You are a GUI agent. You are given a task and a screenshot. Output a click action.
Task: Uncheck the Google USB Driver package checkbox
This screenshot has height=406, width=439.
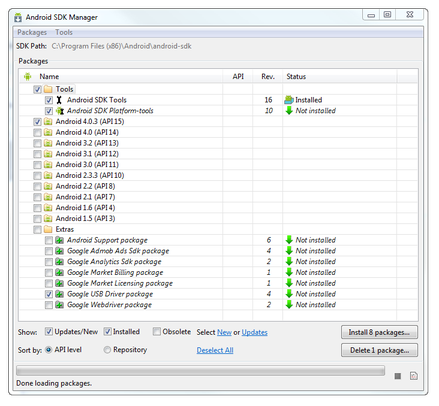pyautogui.click(x=49, y=294)
